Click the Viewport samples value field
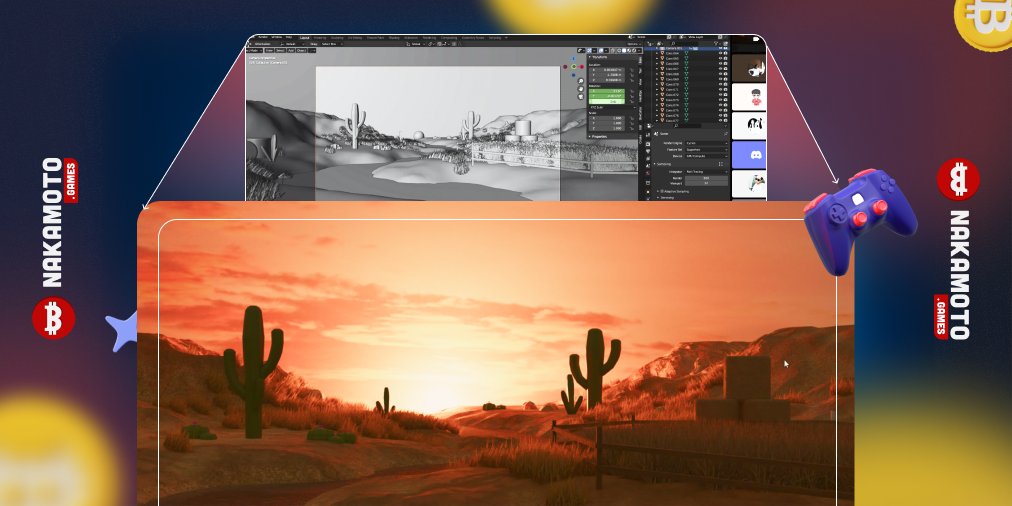 point(707,183)
